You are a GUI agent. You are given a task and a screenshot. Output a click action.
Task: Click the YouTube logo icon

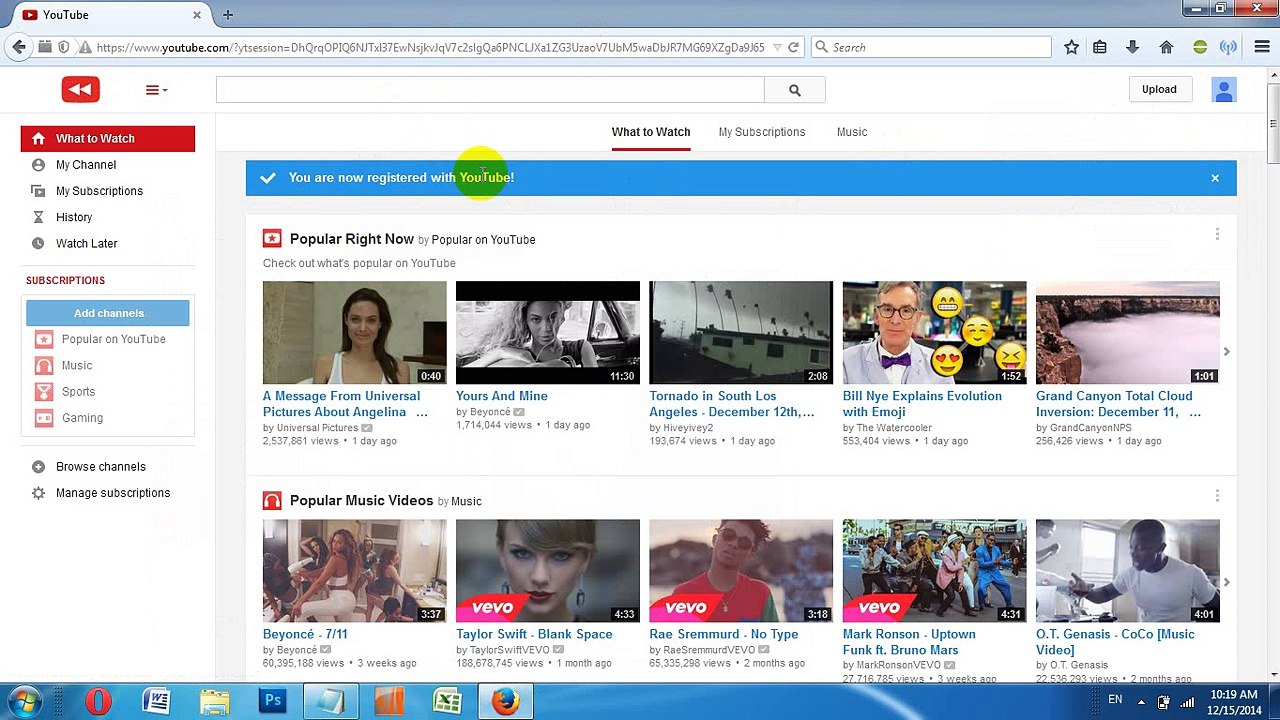tap(80, 90)
